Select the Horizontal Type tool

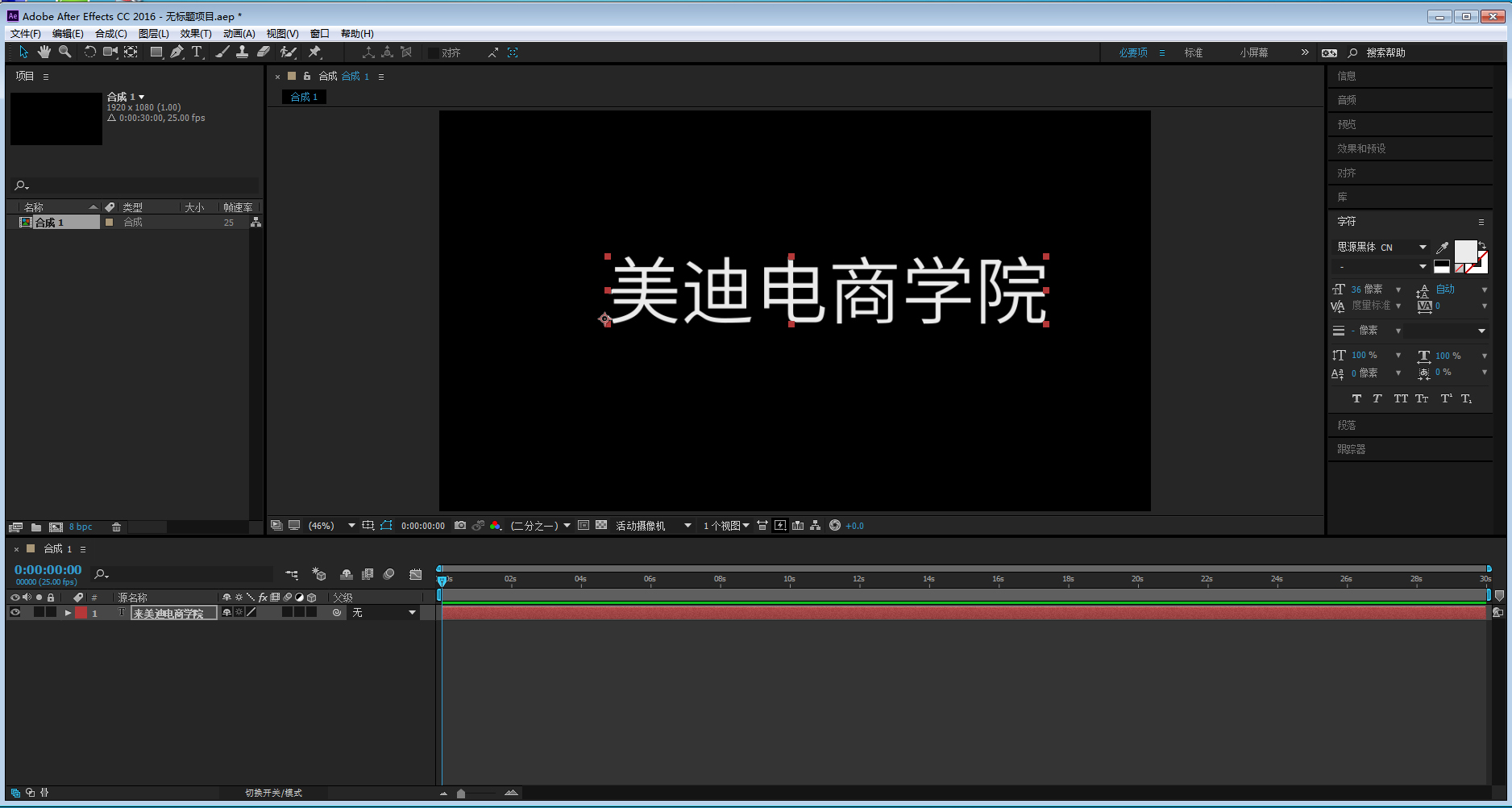(197, 52)
